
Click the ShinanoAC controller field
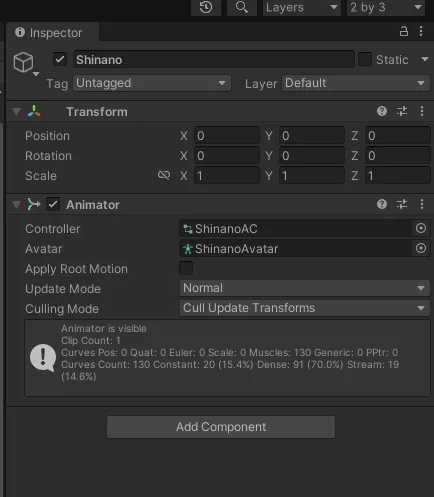pos(296,229)
